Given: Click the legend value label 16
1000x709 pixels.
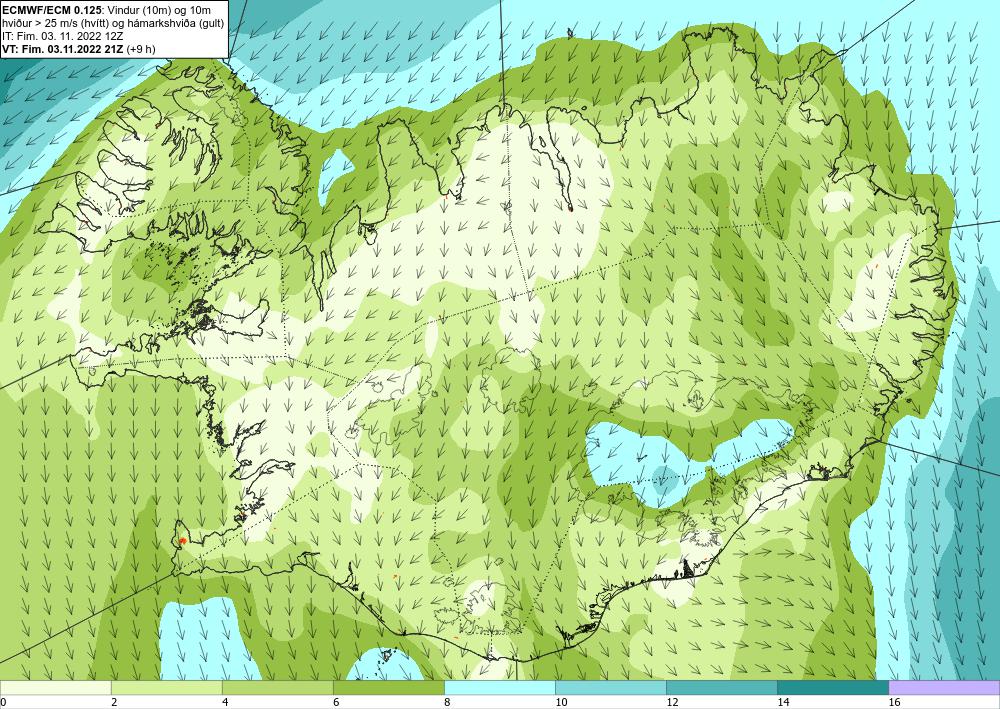Looking at the screenshot, I should (x=894, y=703).
